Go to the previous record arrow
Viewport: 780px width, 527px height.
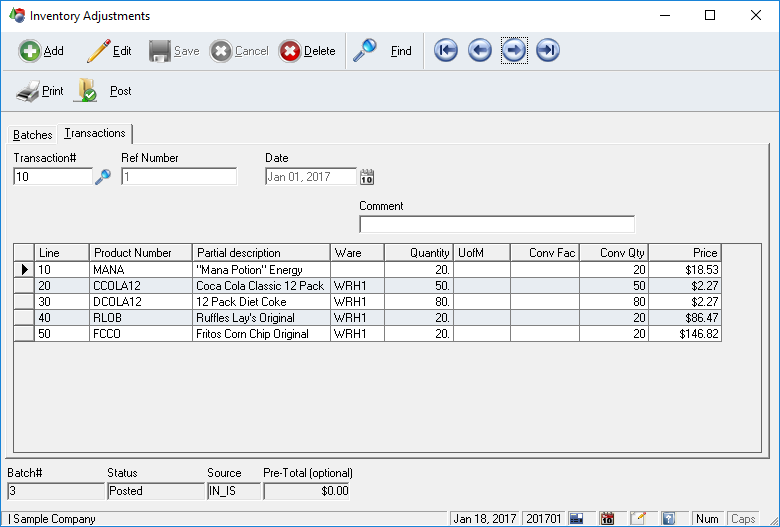(480, 51)
